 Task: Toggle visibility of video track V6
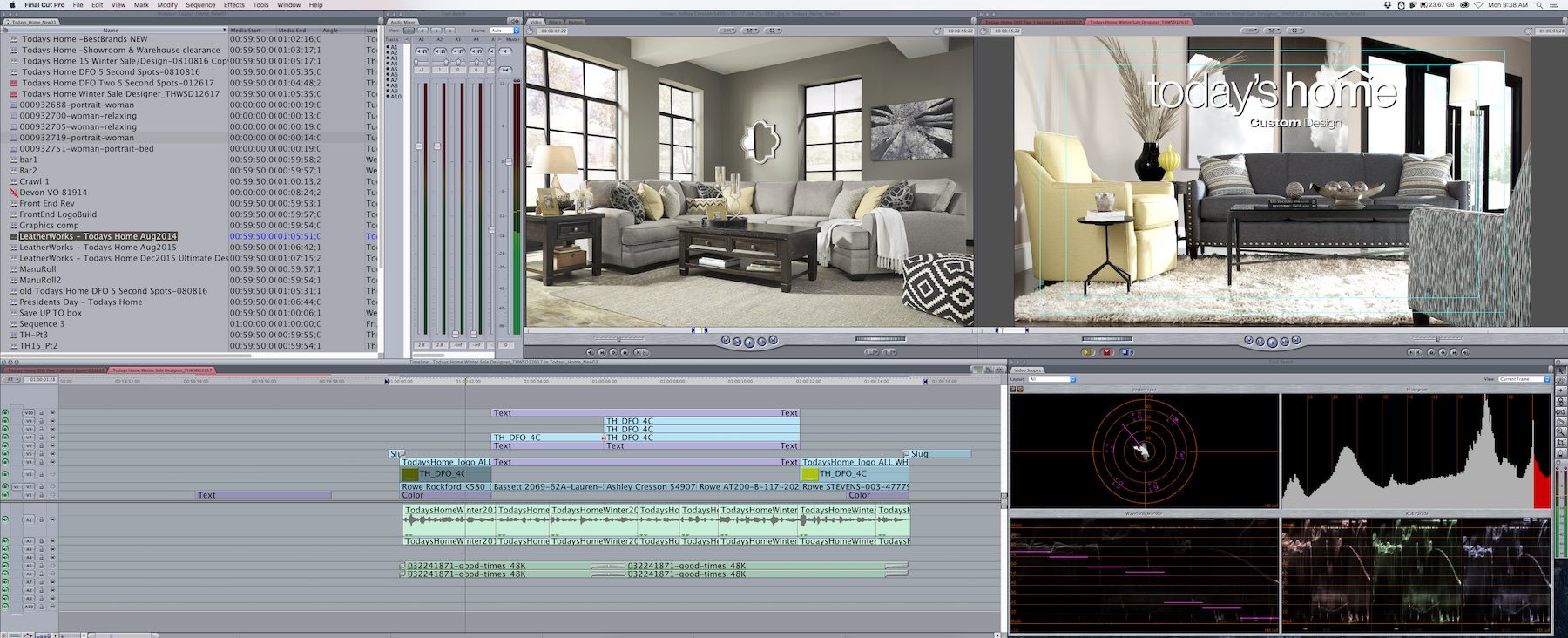[5, 446]
